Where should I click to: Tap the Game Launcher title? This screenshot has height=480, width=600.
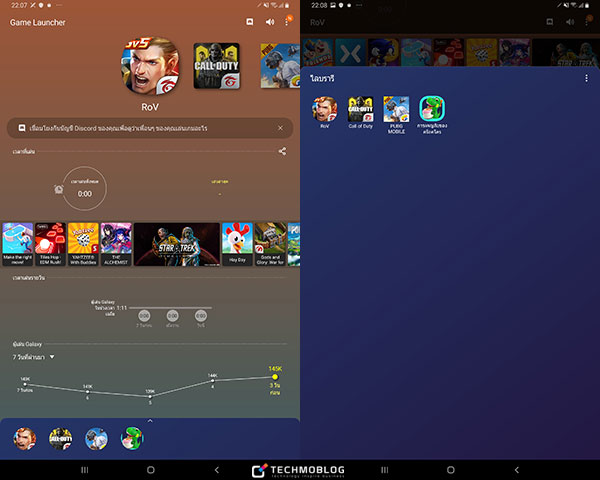(x=38, y=23)
